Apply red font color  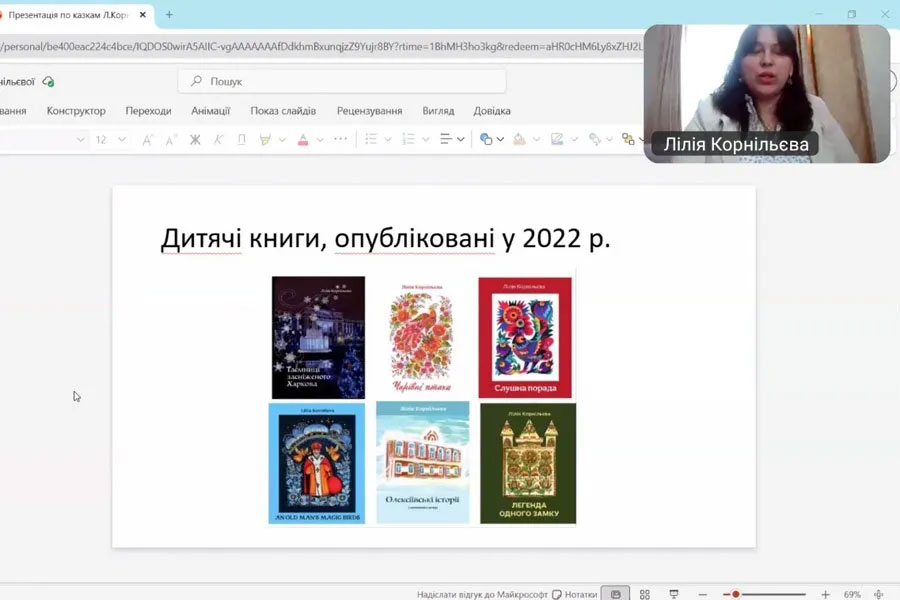(x=303, y=140)
